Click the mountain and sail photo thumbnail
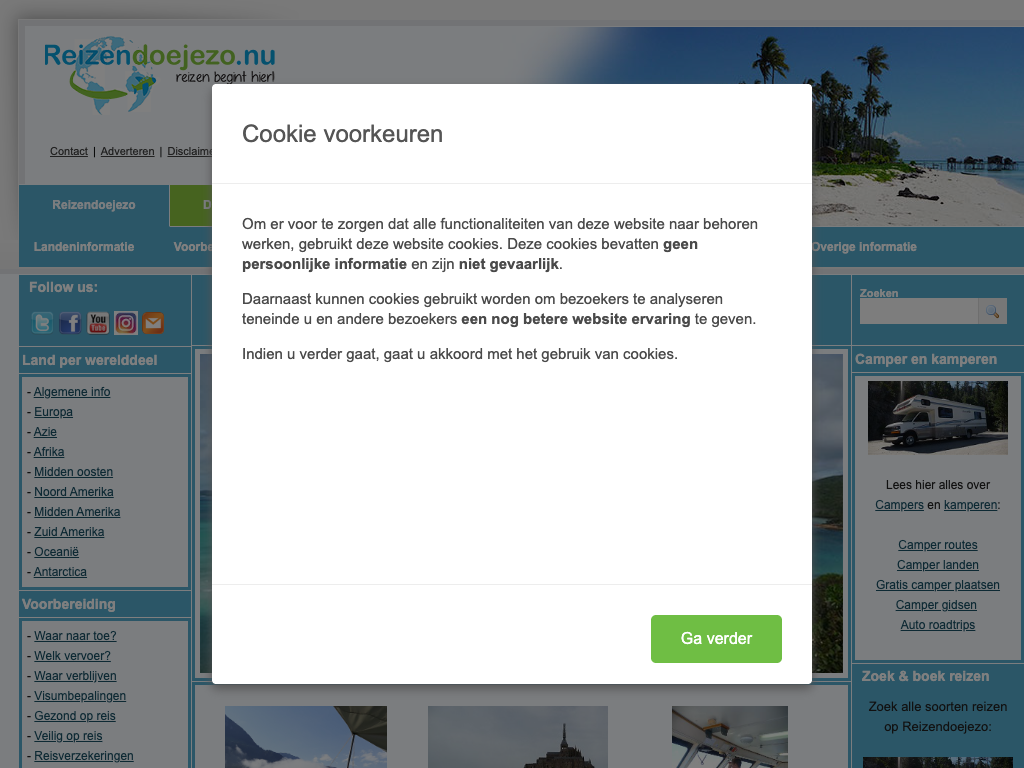The height and width of the screenshot is (768, 1024). (x=306, y=737)
